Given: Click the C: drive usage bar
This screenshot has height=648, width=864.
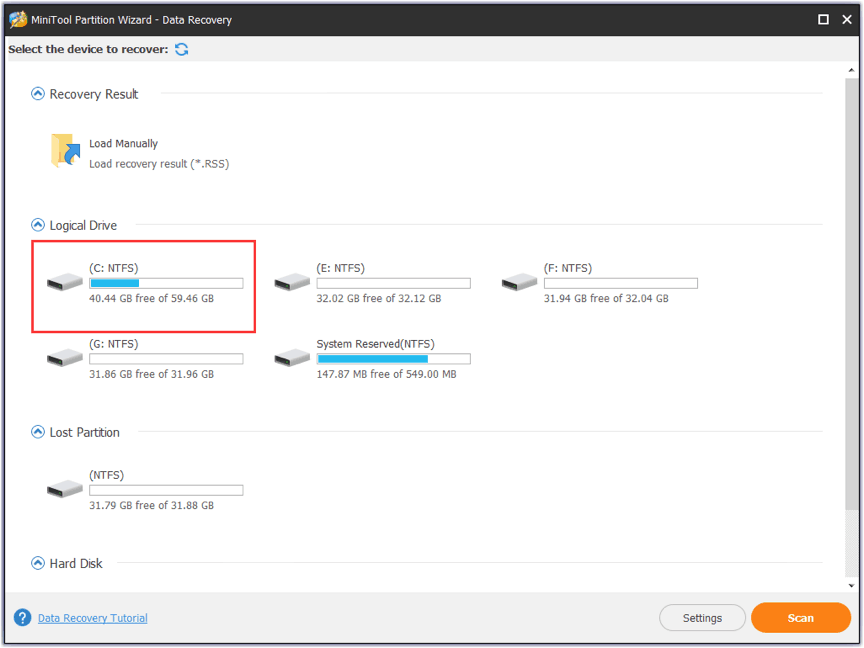Looking at the screenshot, I should pos(166,284).
